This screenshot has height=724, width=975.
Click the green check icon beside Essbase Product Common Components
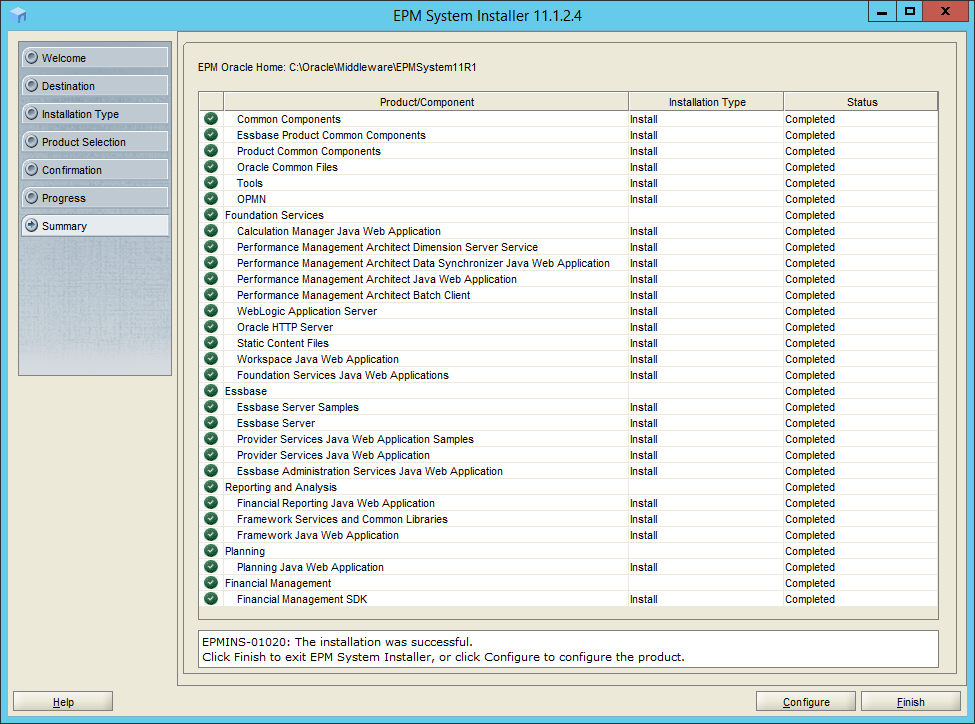click(211, 135)
